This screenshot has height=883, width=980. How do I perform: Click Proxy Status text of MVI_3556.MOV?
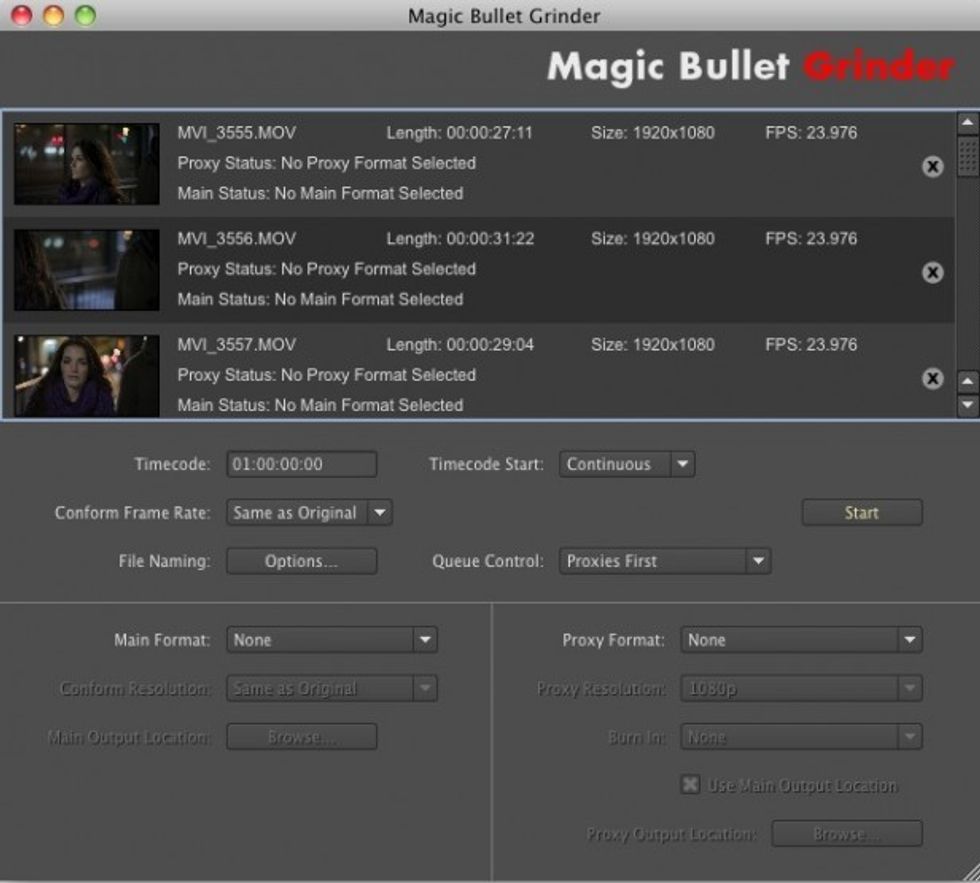(x=327, y=269)
